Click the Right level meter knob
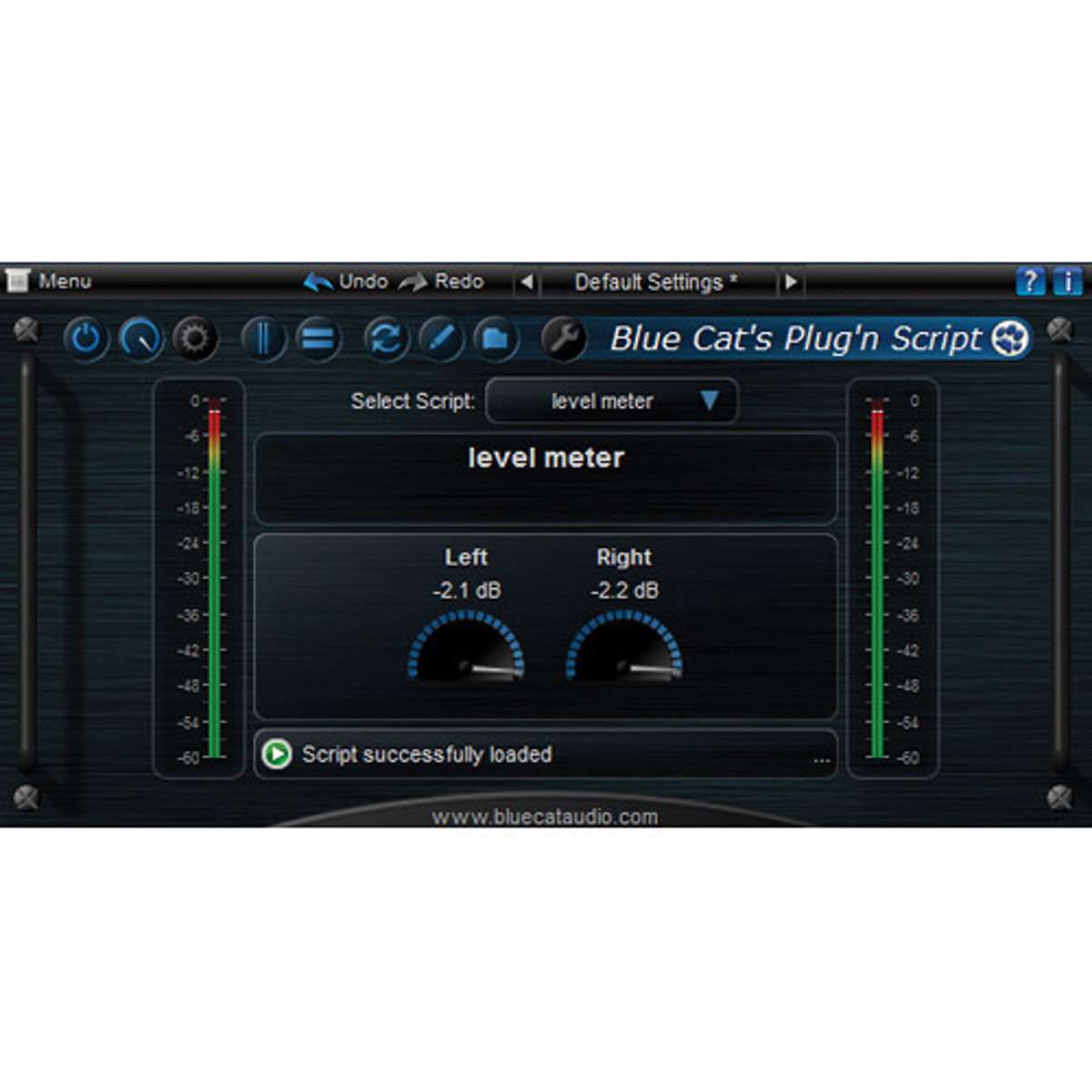The image size is (1092, 1092). [x=623, y=646]
